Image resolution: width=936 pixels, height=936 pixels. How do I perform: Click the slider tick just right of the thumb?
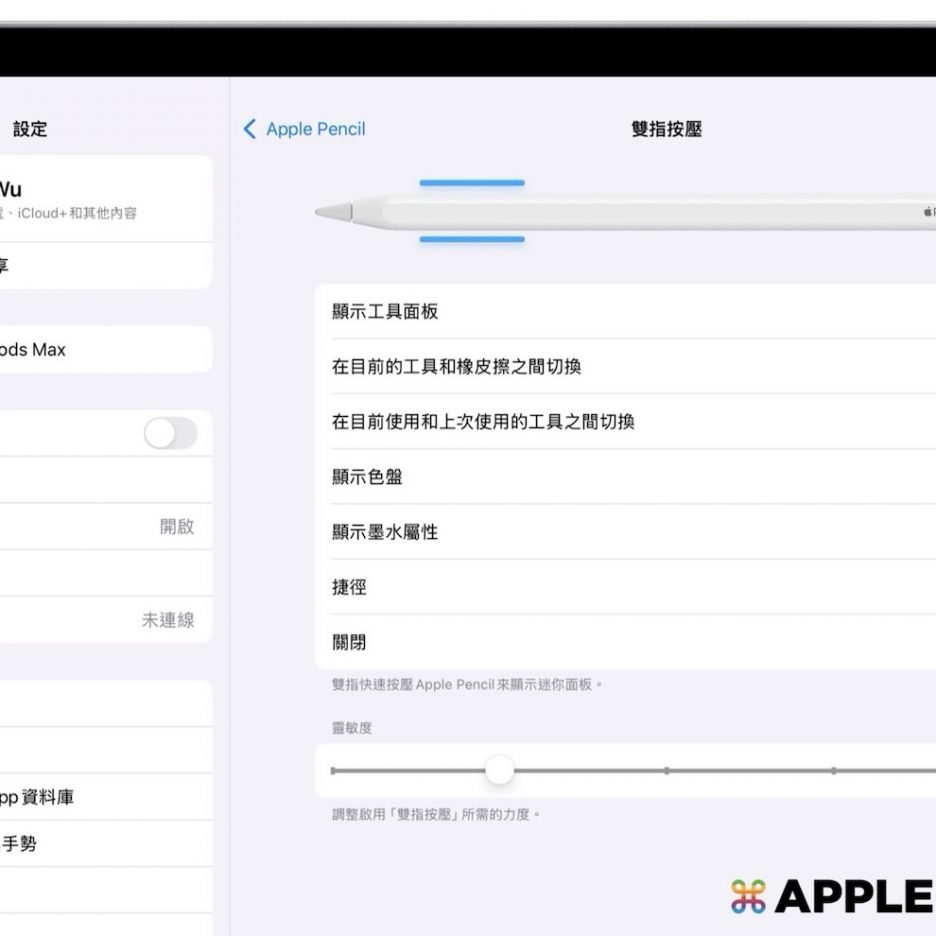[666, 770]
